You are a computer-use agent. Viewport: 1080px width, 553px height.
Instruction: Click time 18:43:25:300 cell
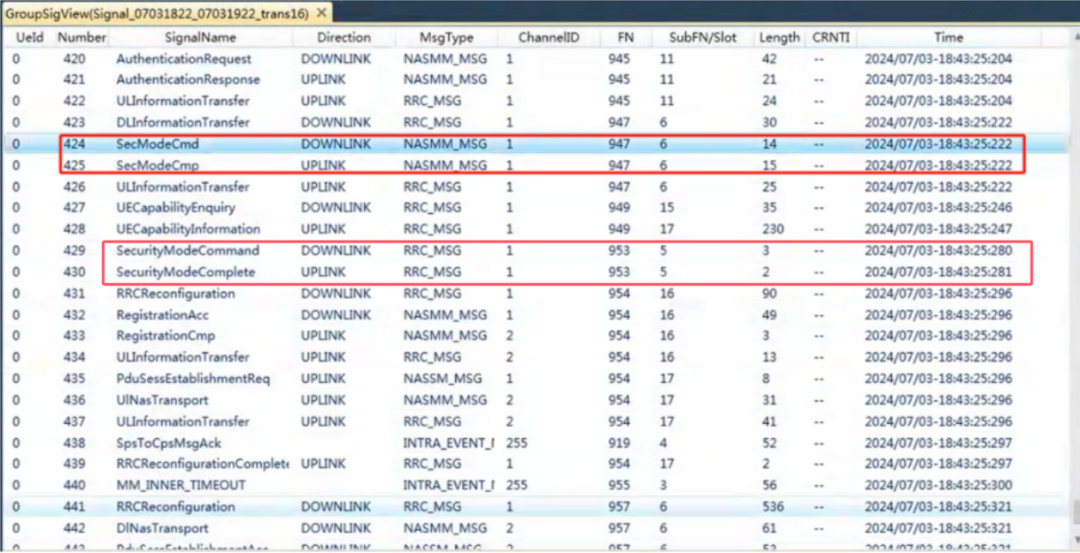(x=938, y=485)
